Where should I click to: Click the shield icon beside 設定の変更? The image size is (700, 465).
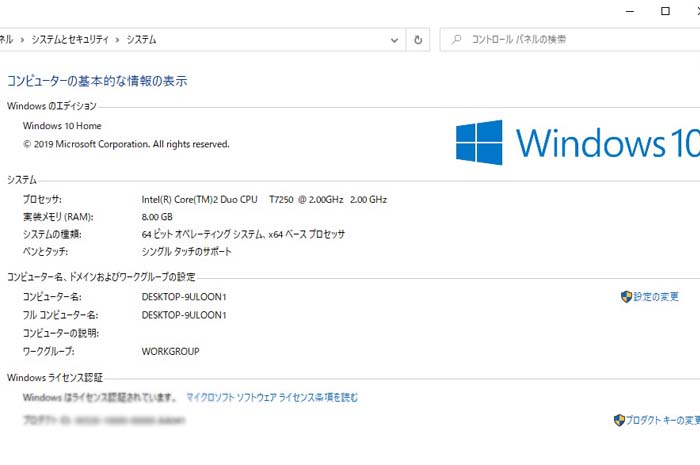(626, 296)
